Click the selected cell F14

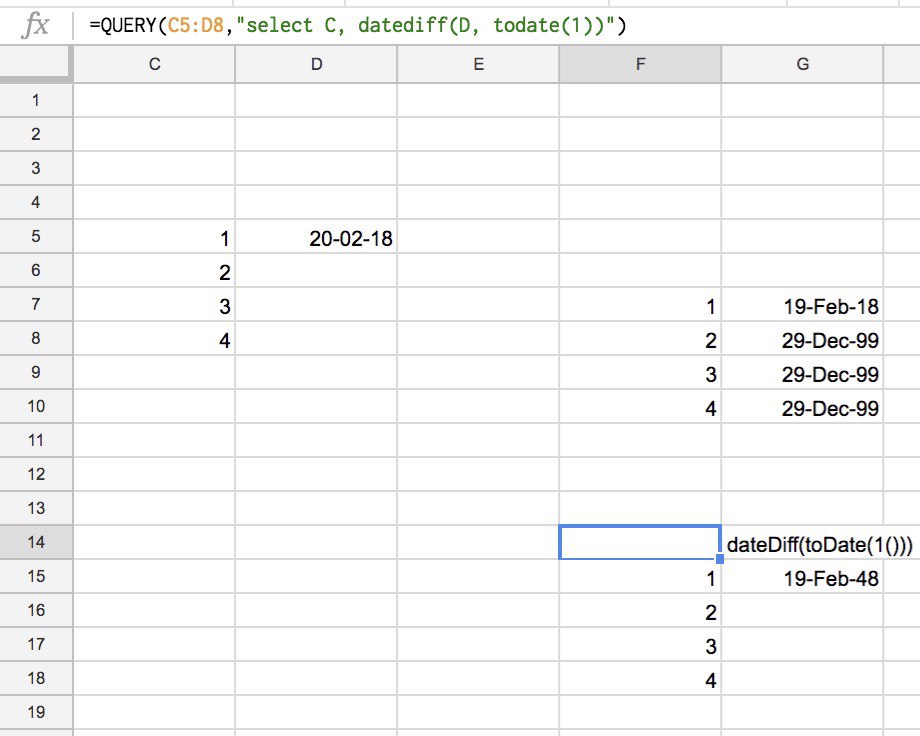tap(640, 542)
